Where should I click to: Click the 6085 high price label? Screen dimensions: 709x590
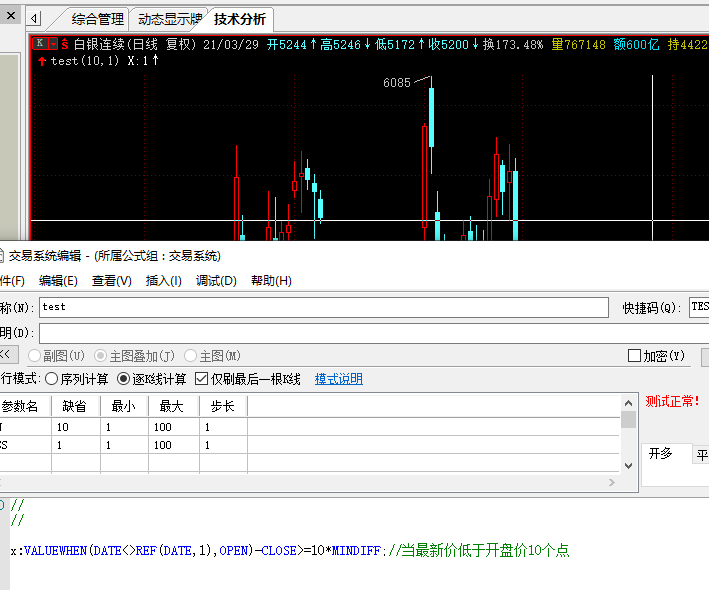pyautogui.click(x=397, y=83)
